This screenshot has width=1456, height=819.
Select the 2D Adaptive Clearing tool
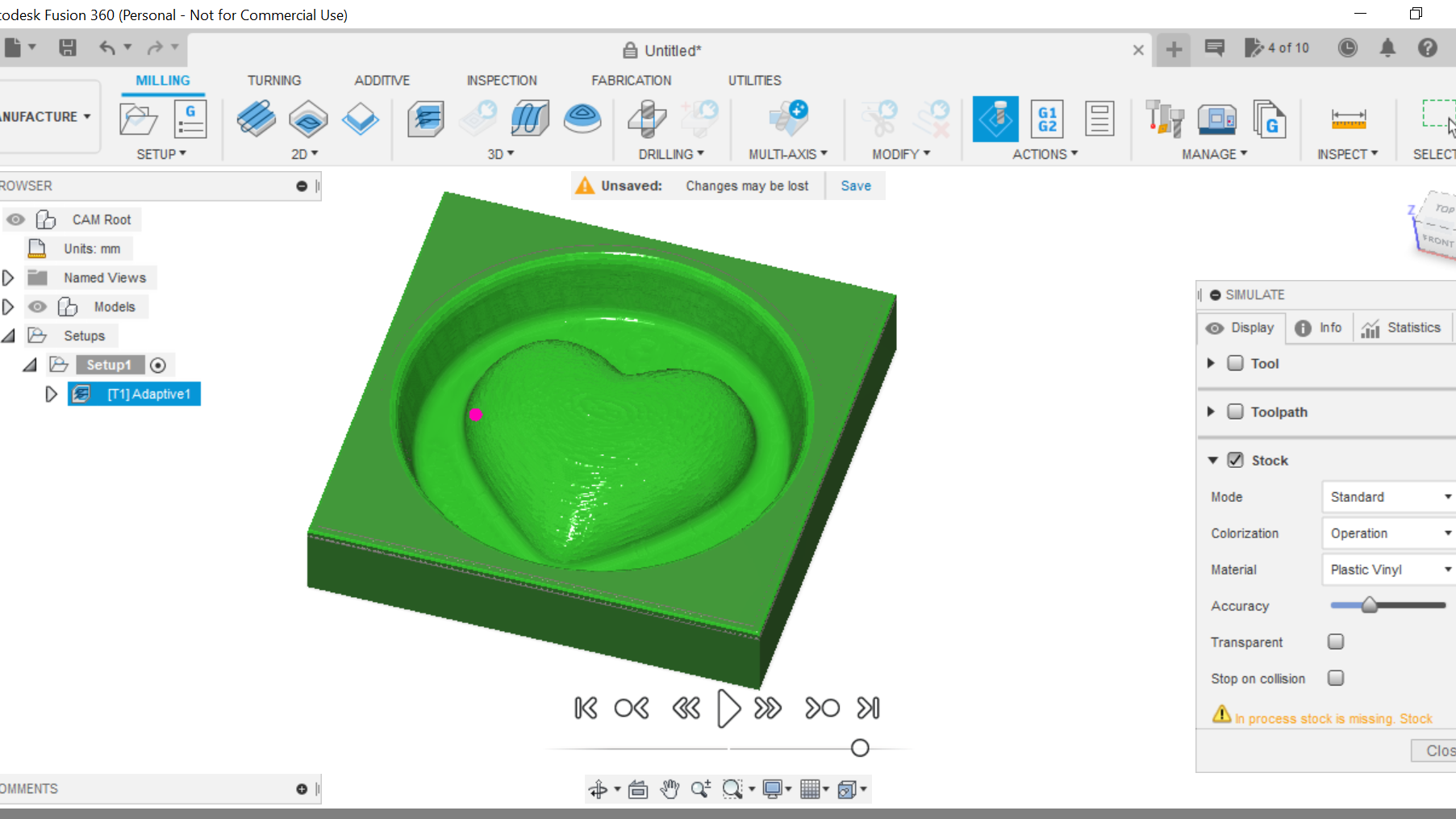click(x=257, y=119)
